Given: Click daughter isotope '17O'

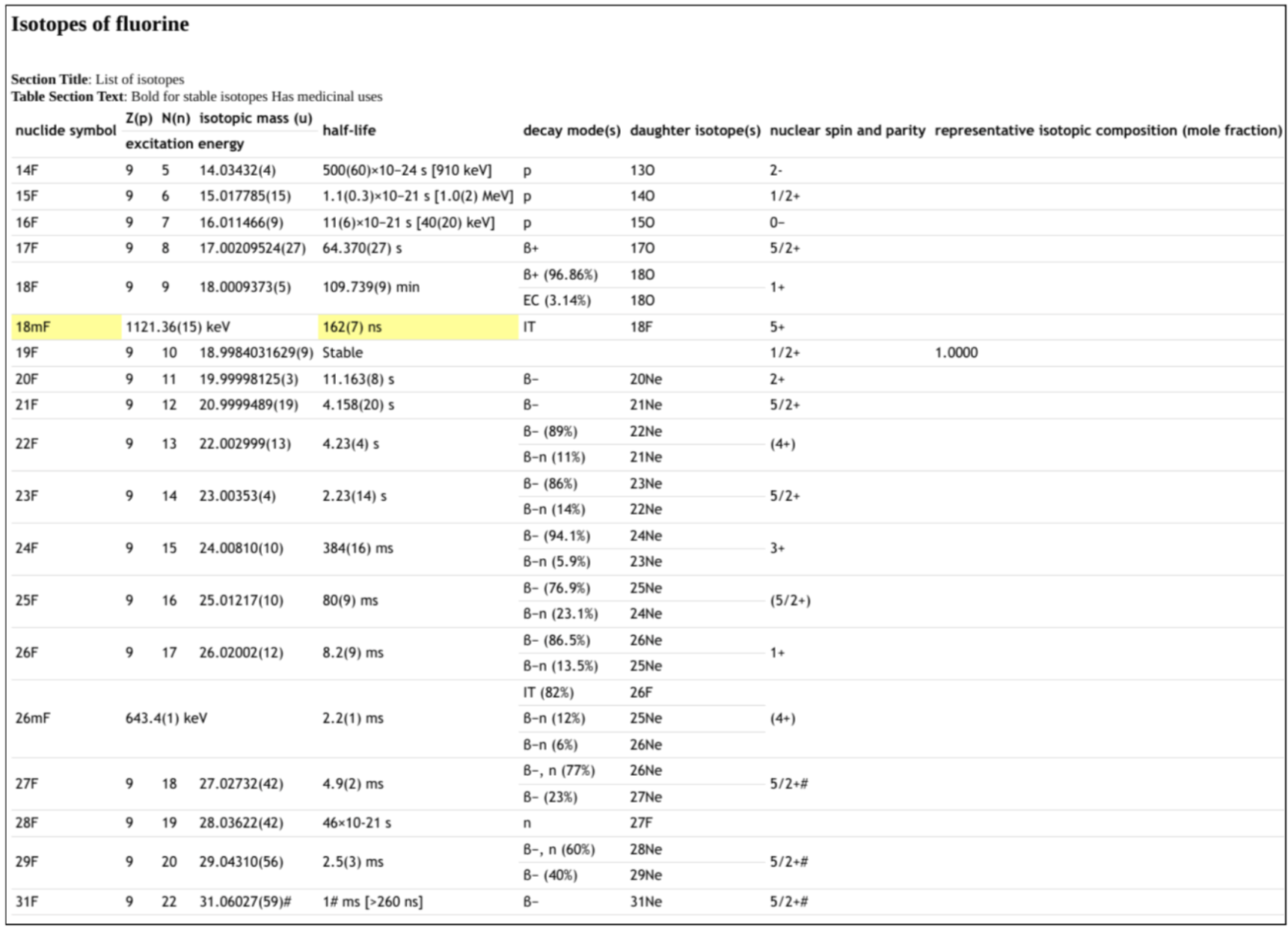Looking at the screenshot, I should coord(642,248).
